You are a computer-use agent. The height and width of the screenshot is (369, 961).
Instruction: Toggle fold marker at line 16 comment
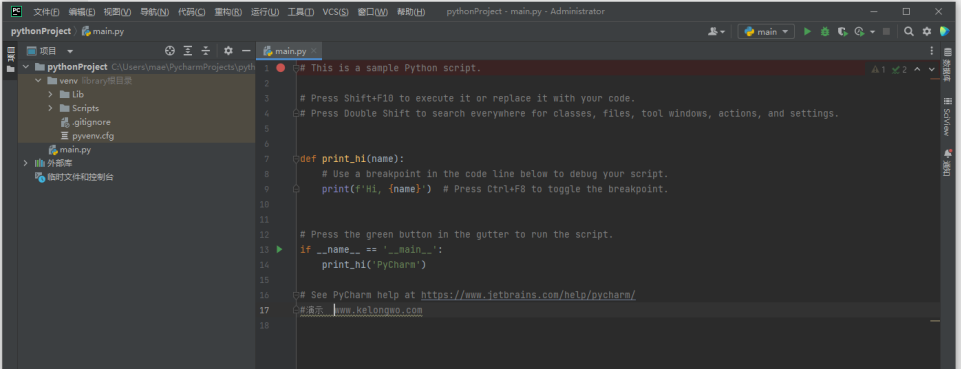[296, 295]
